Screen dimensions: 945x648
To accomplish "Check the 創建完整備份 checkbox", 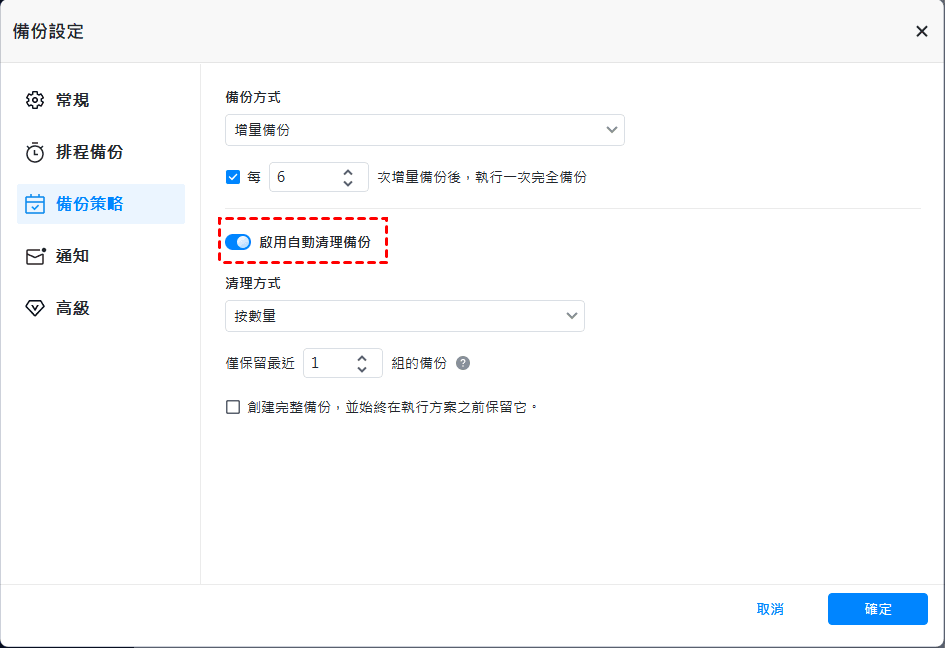I will [x=233, y=407].
